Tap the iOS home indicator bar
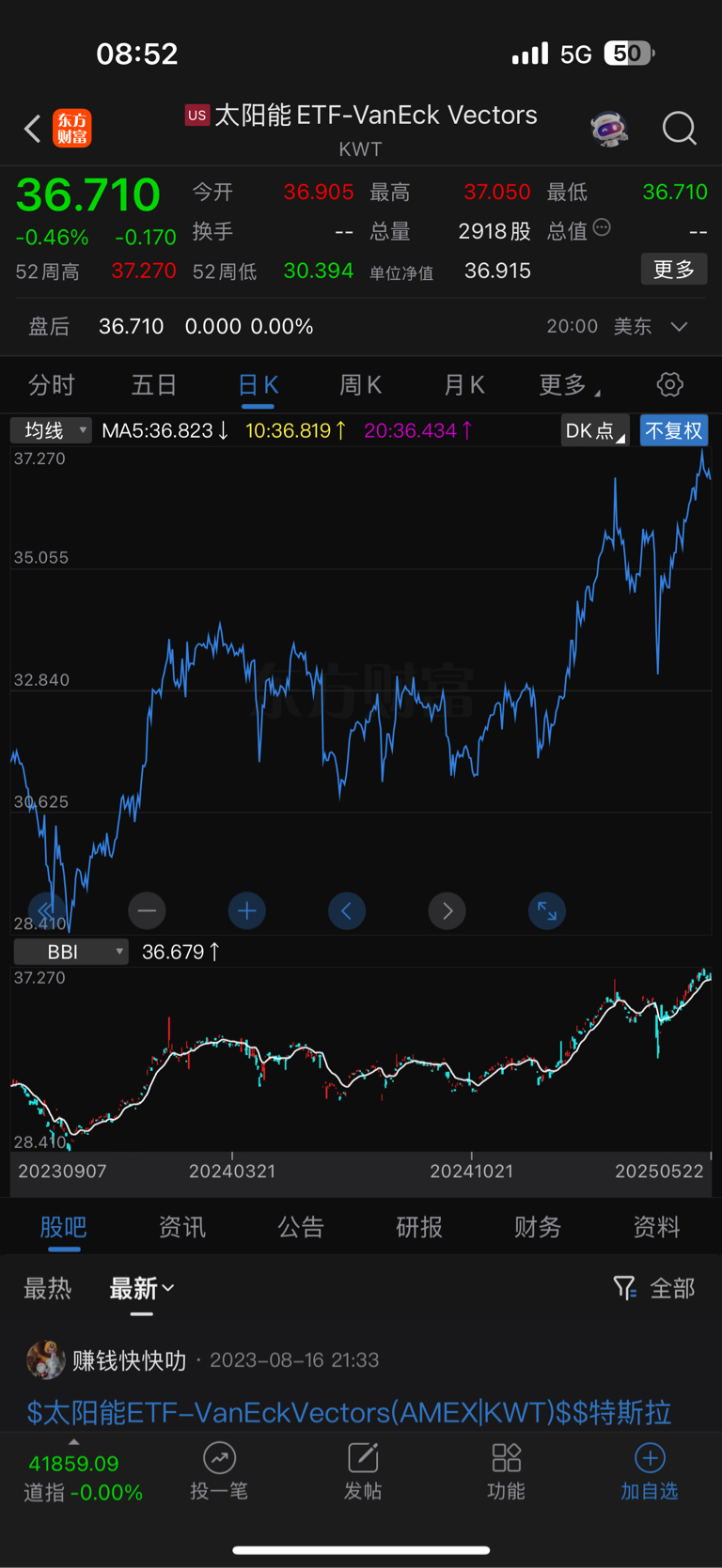The height and width of the screenshot is (1568, 722). [361, 1550]
